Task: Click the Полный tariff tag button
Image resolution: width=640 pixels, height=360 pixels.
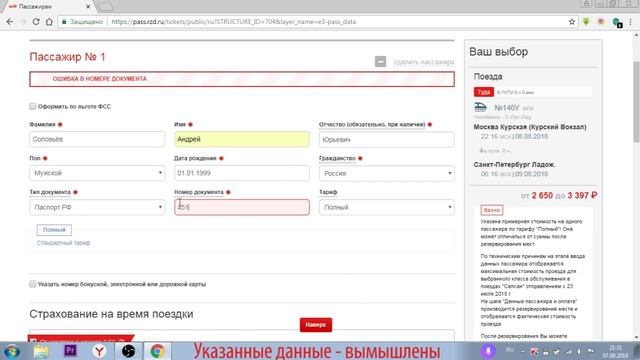Action: click(54, 230)
